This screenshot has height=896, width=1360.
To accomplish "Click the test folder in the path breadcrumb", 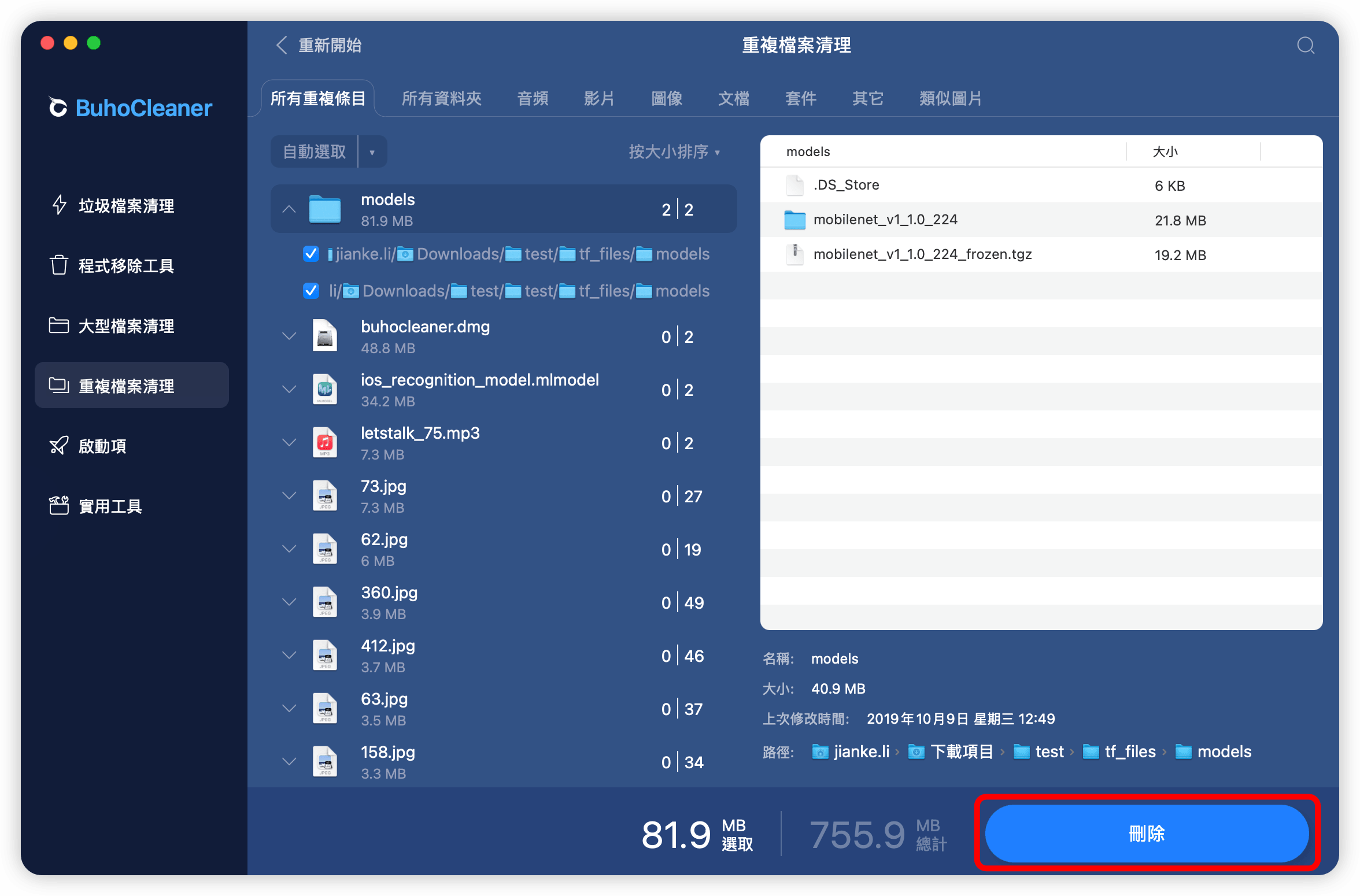I will [x=1039, y=751].
